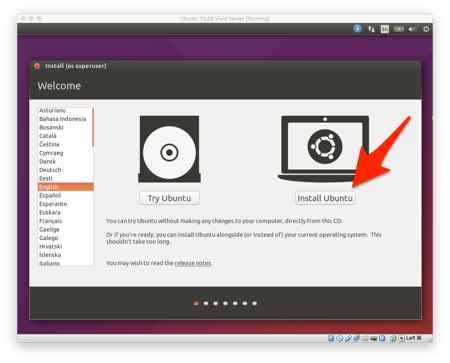The width and height of the screenshot is (450, 363).
Task: Click the hard disk activity icon in VirtualBox status bar
Action: tap(331, 338)
